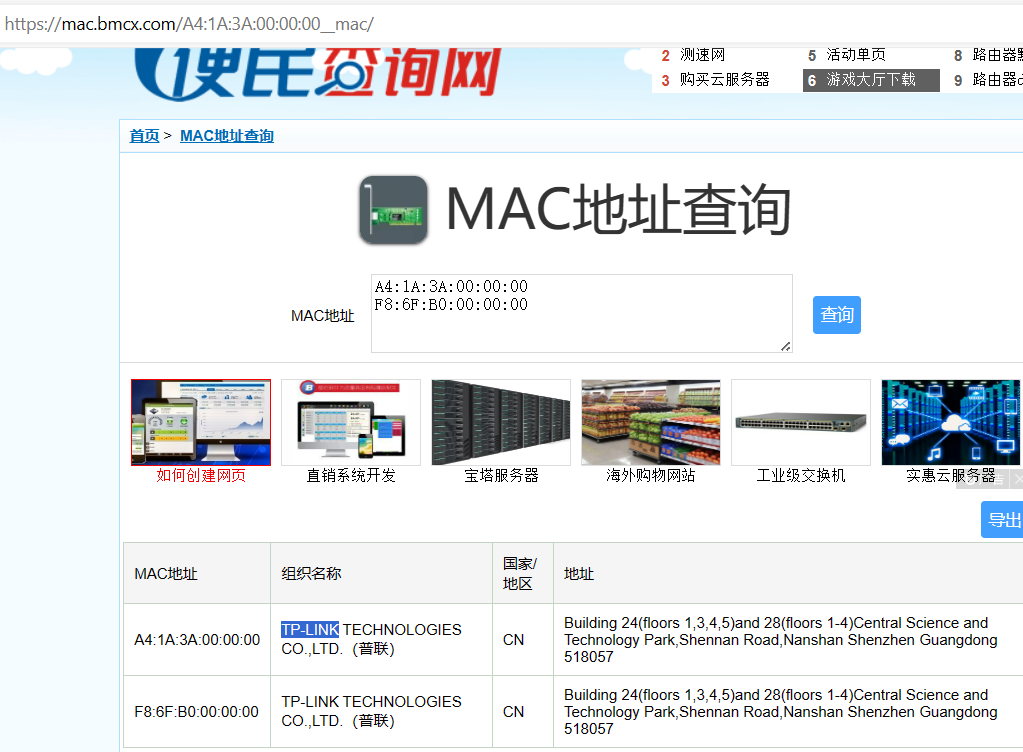
Task: Click the organization name in F8:6F:B0 row
Action: click(x=371, y=711)
